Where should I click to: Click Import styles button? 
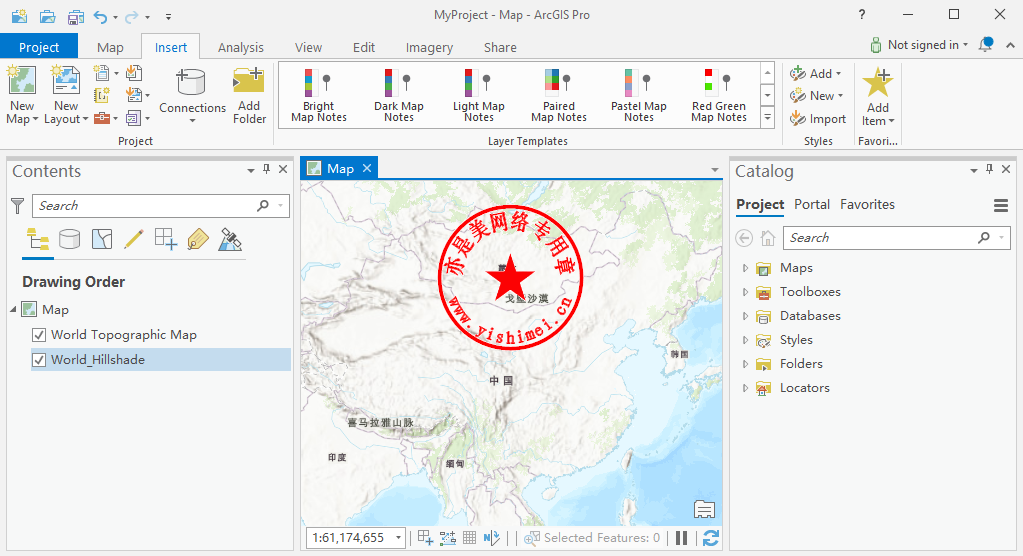click(x=817, y=119)
